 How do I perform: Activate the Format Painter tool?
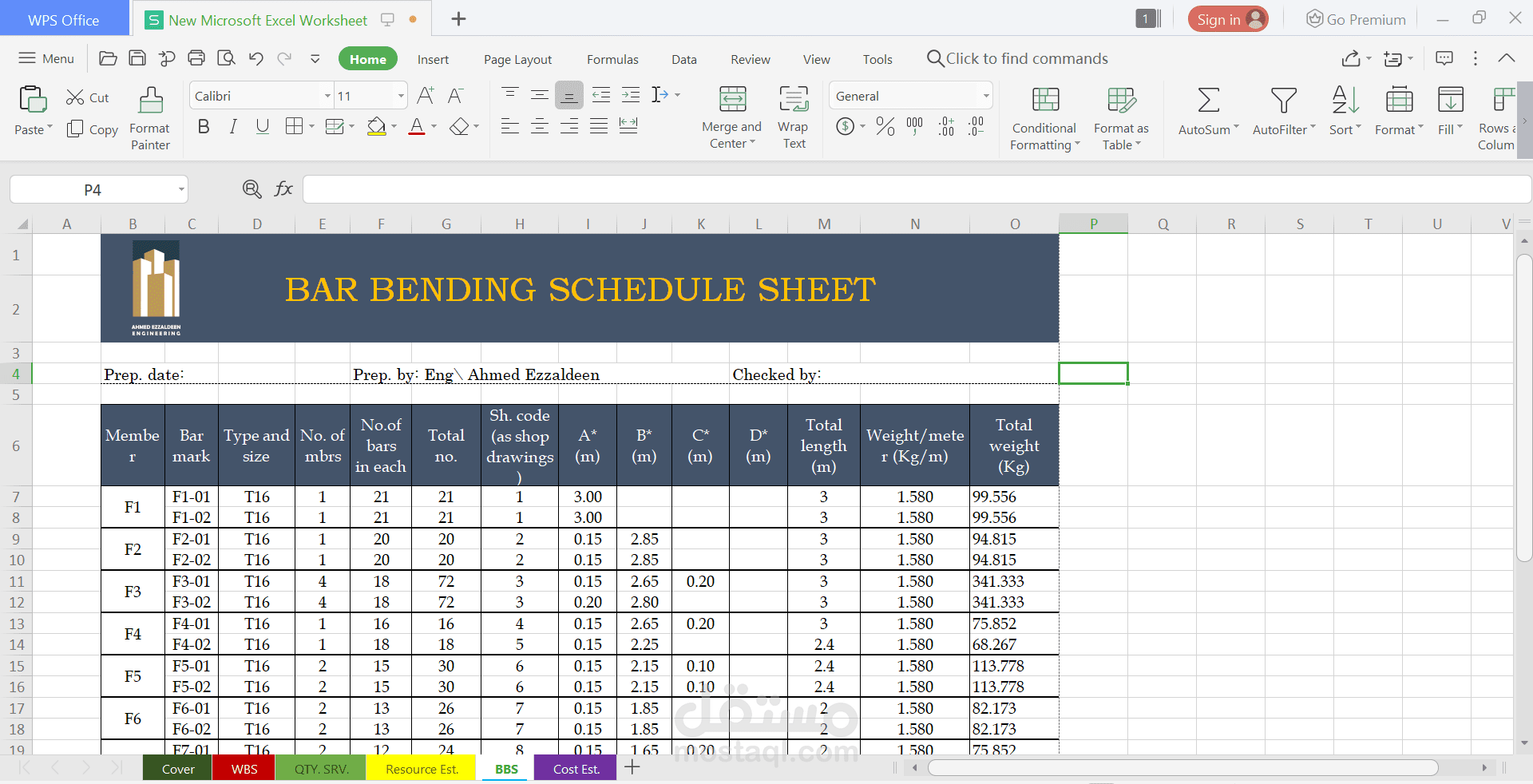coord(150,118)
